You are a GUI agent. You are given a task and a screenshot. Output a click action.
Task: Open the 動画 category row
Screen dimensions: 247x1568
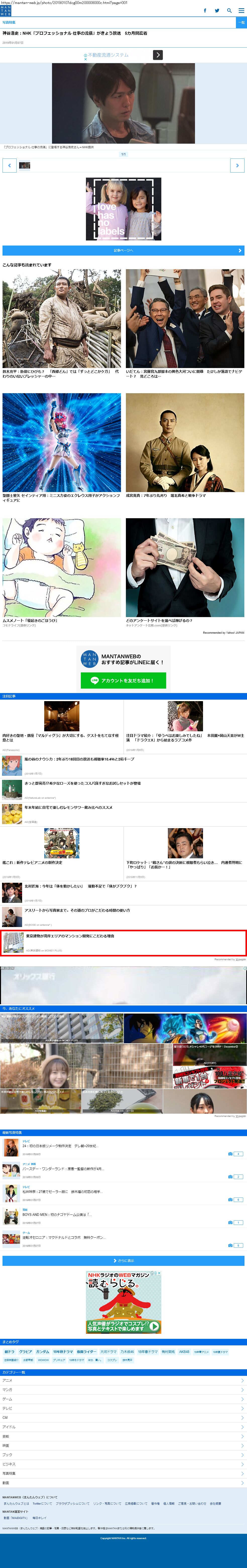click(124, 1483)
